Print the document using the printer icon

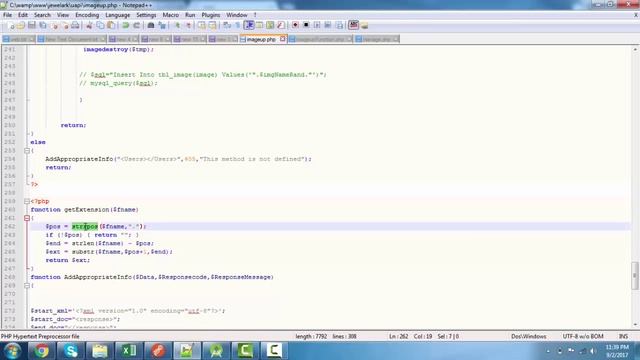tap(75, 25)
